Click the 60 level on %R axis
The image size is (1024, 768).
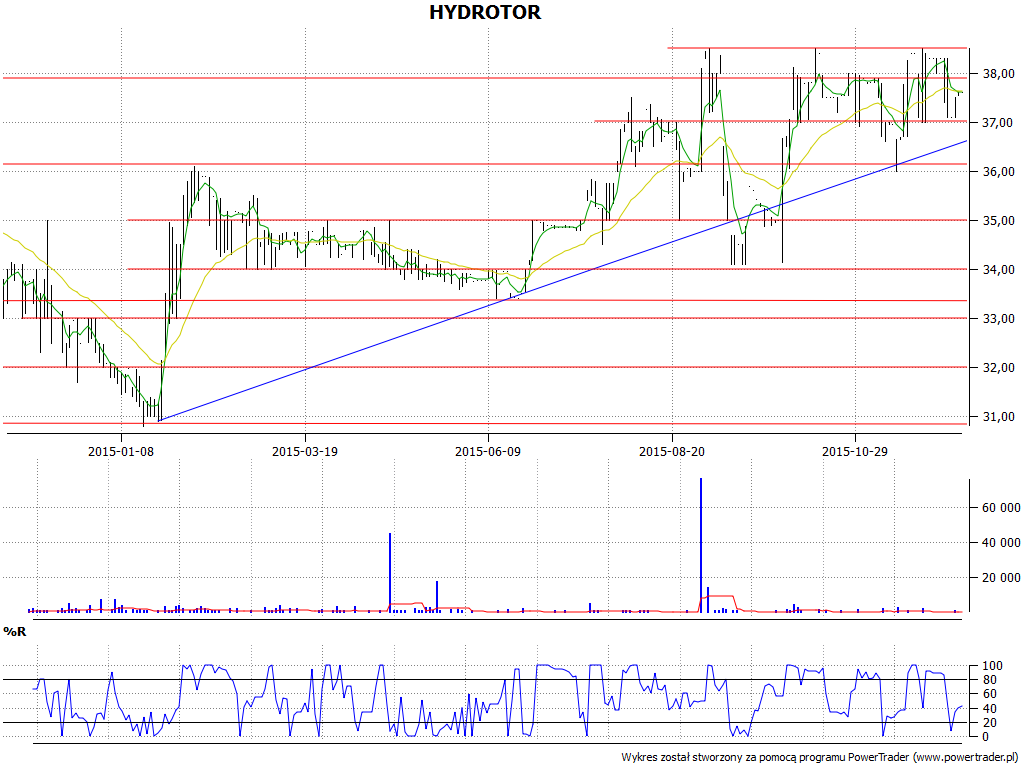989,694
